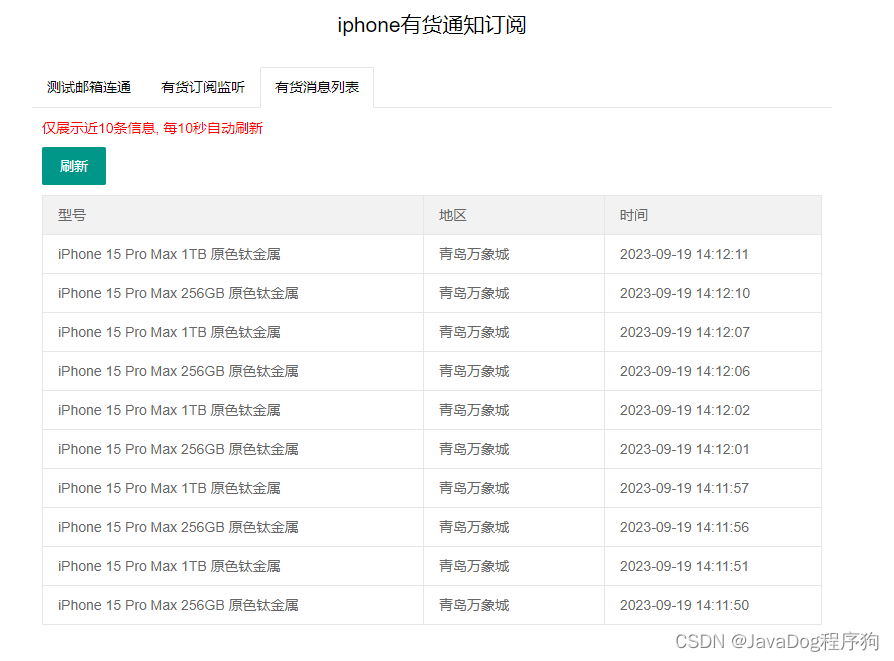Click the green 刷新 button

(73, 166)
